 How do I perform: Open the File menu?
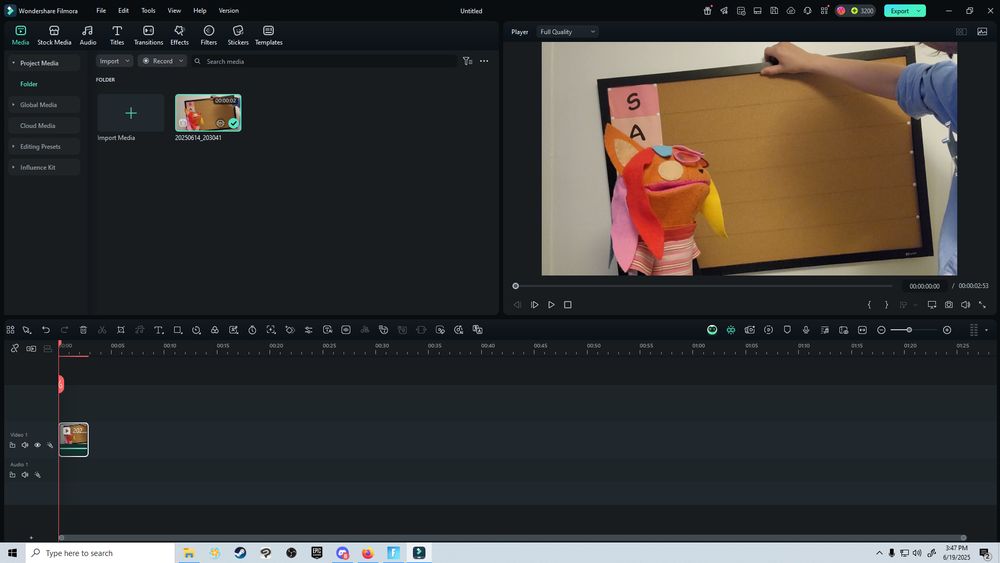click(x=101, y=11)
